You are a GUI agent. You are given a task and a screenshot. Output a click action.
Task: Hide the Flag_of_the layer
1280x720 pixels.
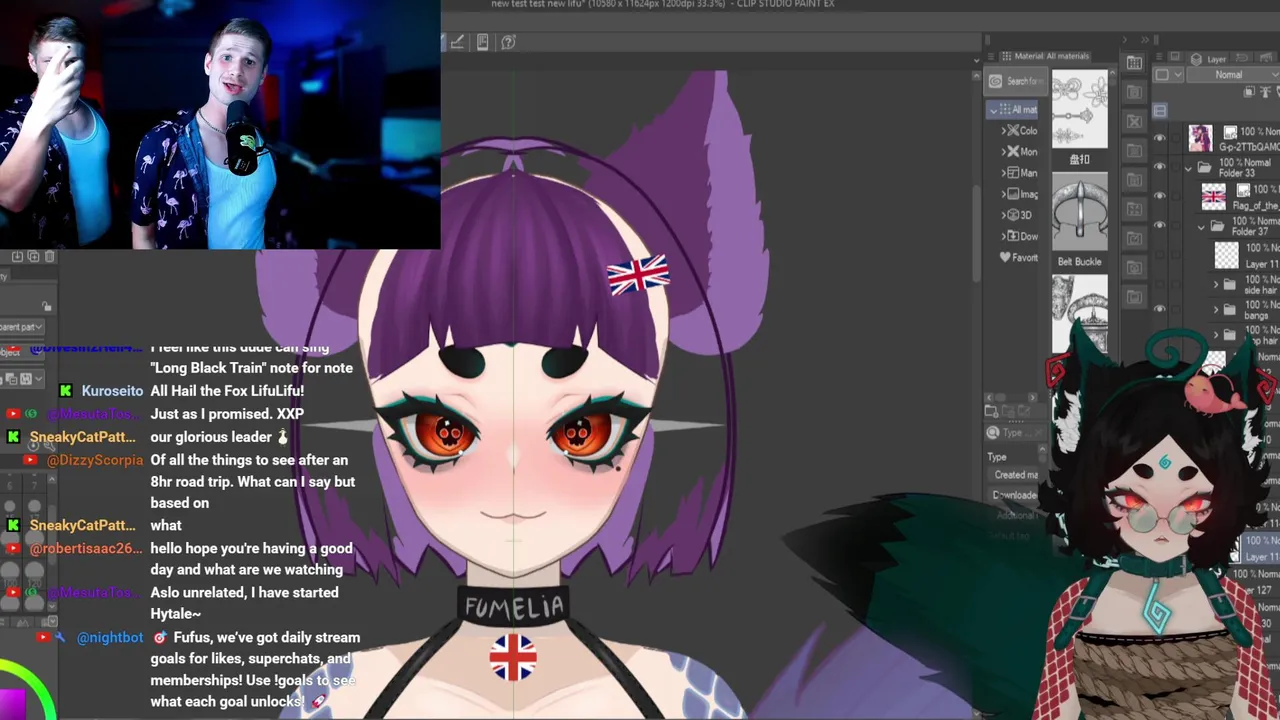coord(1160,196)
